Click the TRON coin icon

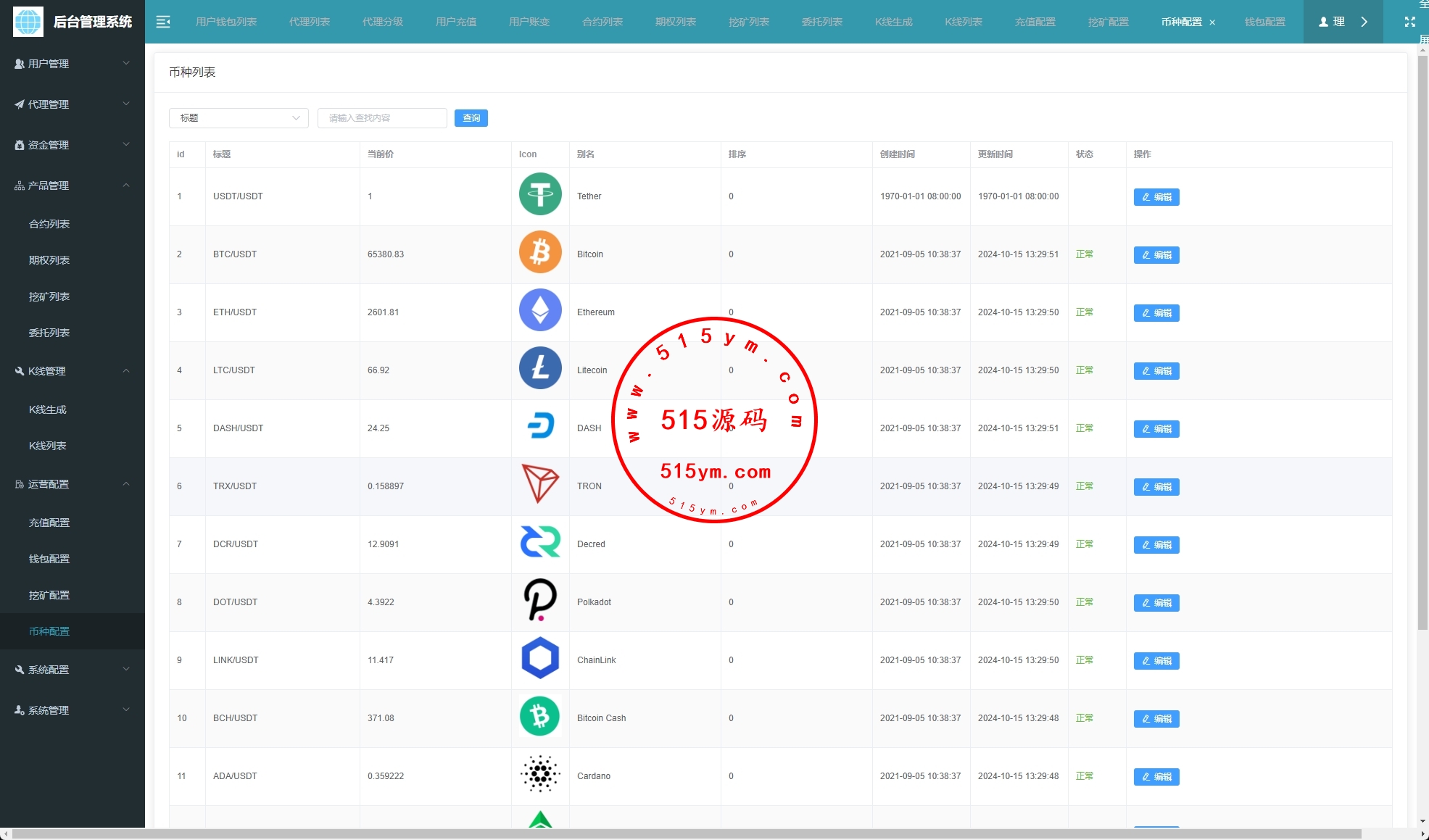pyautogui.click(x=540, y=485)
